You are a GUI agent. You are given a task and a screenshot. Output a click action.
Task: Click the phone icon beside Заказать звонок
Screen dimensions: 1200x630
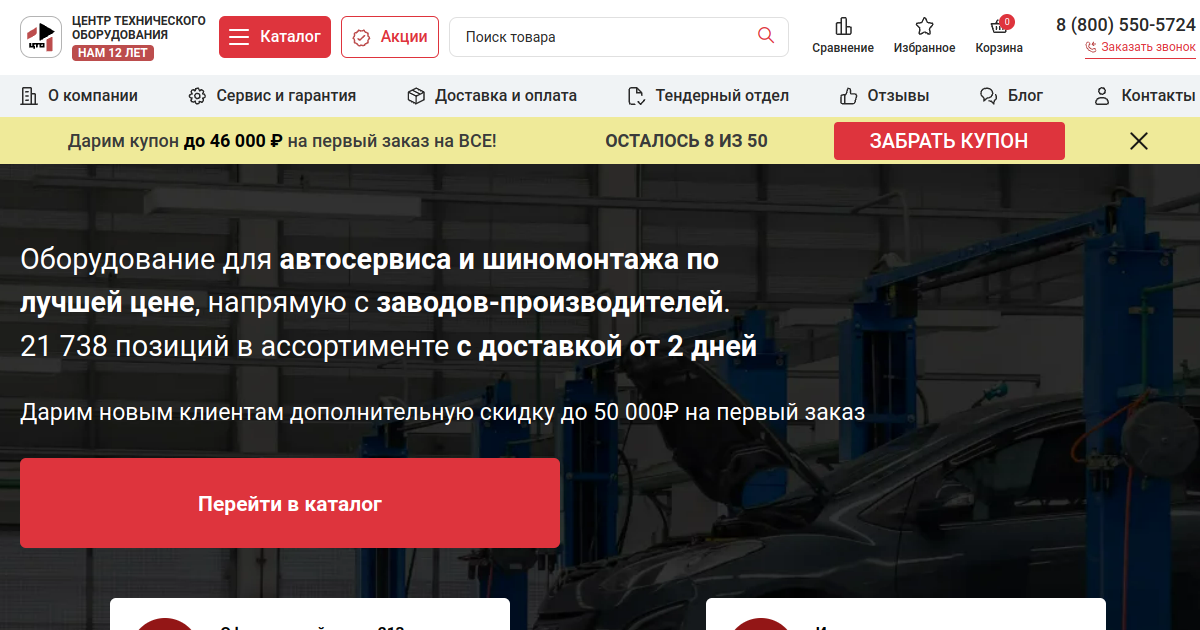(x=1091, y=47)
